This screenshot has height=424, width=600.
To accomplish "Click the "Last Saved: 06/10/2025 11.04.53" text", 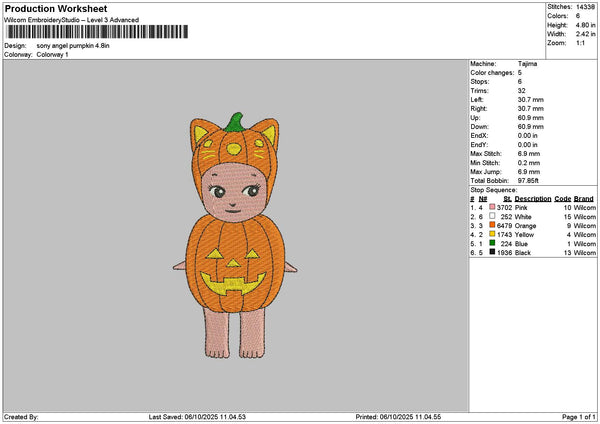I will [x=197, y=417].
